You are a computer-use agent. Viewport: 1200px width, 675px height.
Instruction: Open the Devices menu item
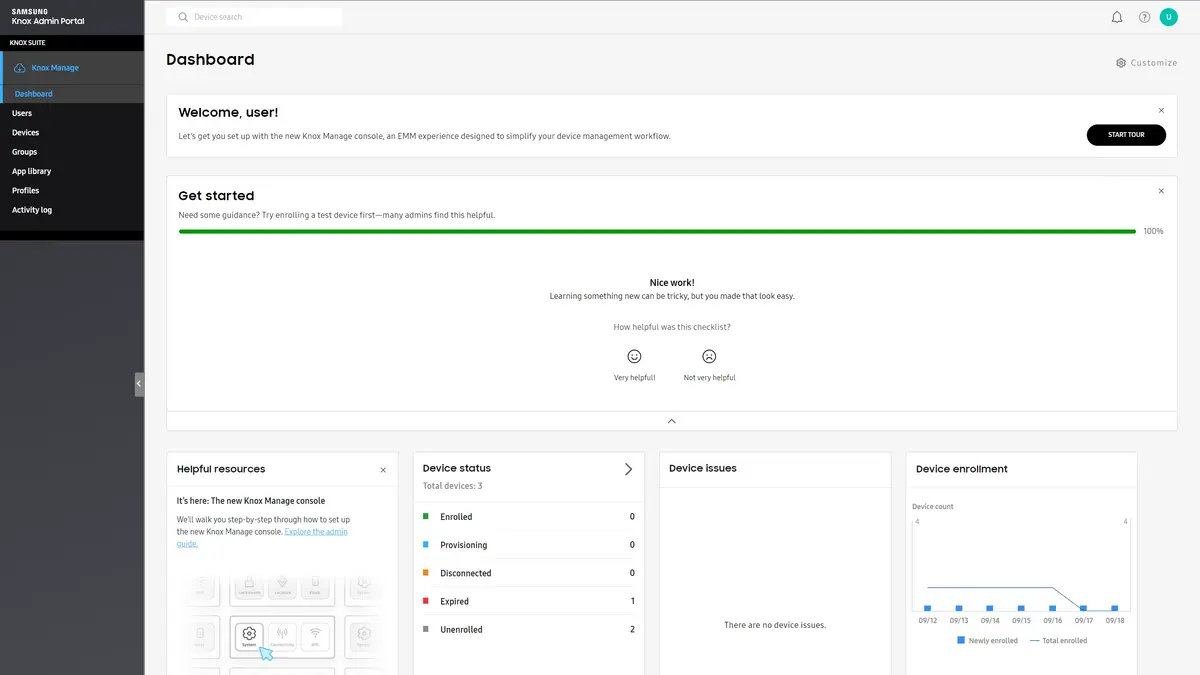click(x=26, y=133)
